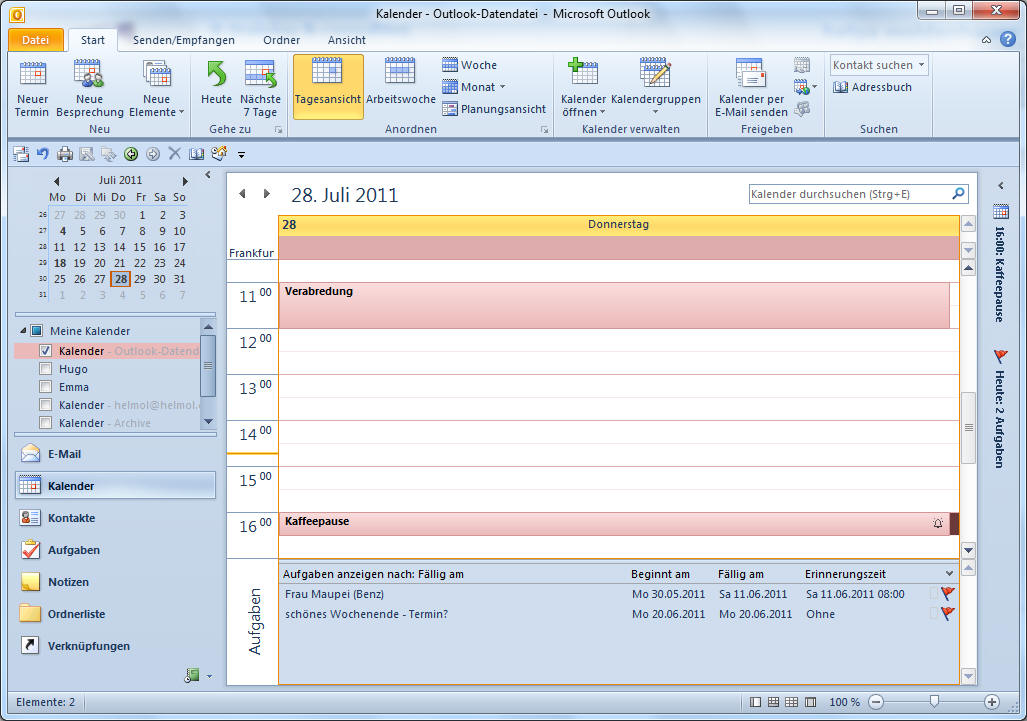Mark schönes Wochenende task complete checkbox
Viewport: 1027px width, 721px height.
point(934,614)
